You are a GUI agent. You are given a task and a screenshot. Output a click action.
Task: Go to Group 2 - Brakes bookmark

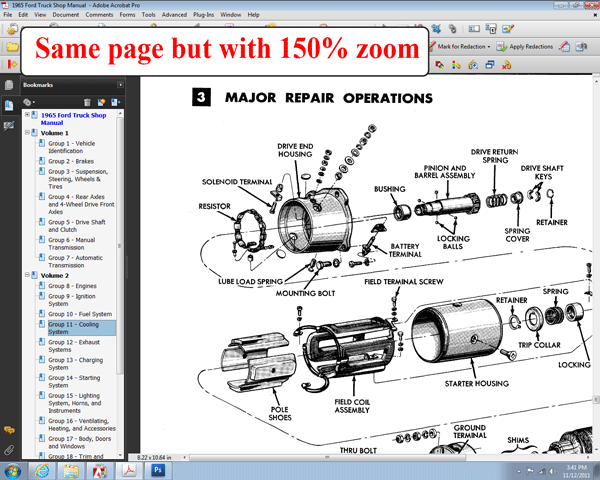coord(71,161)
